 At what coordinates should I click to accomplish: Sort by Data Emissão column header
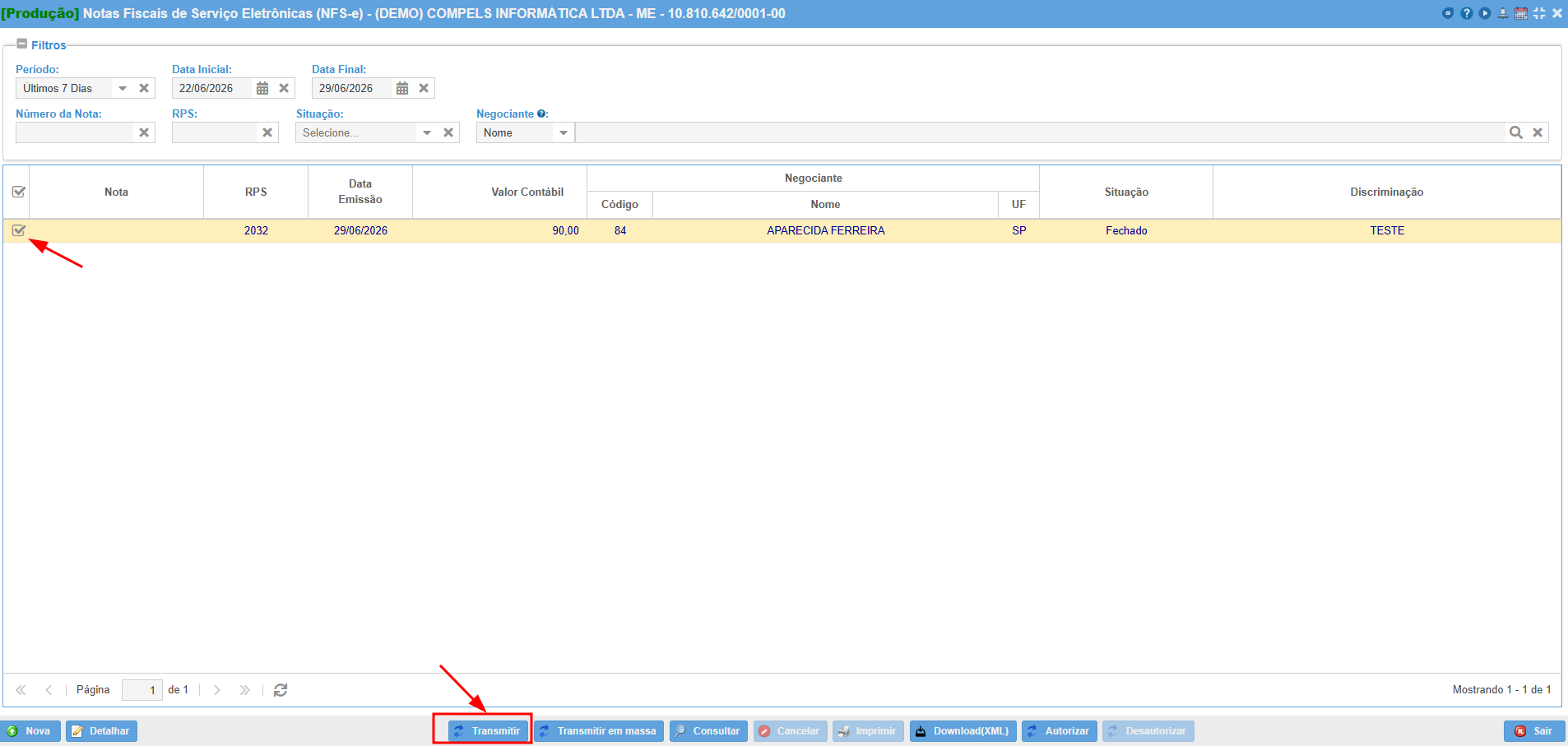tap(360, 192)
